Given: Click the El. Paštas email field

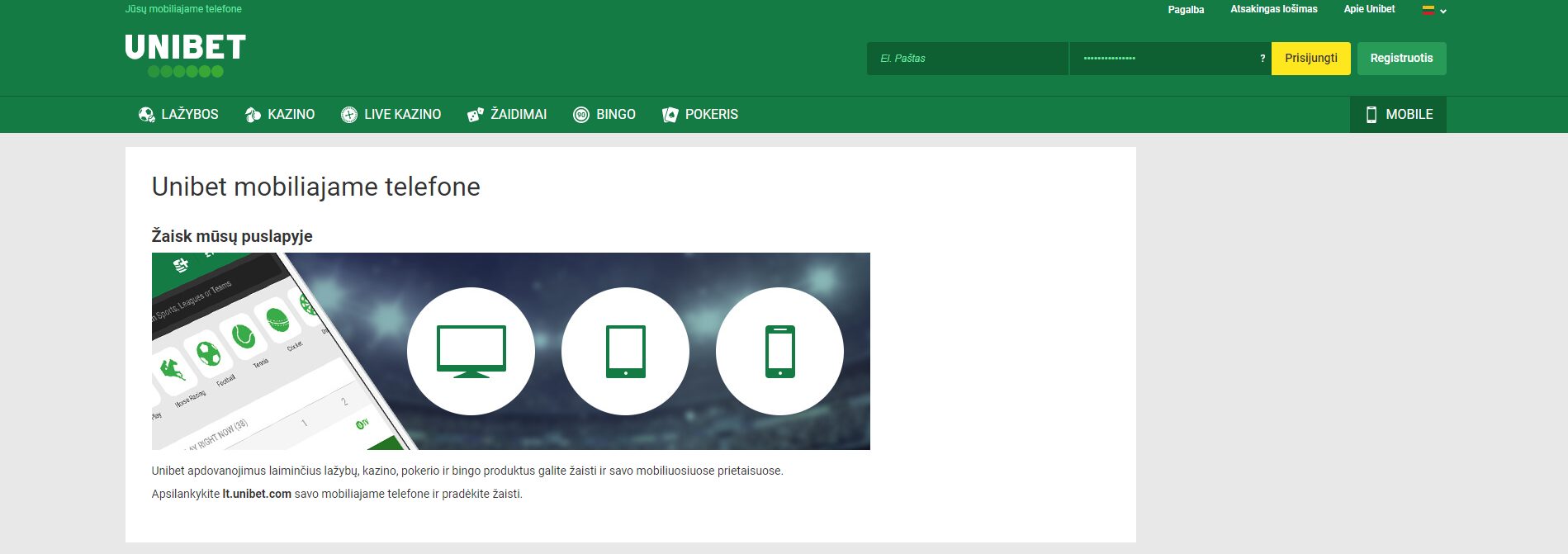Looking at the screenshot, I should pyautogui.click(x=967, y=59).
